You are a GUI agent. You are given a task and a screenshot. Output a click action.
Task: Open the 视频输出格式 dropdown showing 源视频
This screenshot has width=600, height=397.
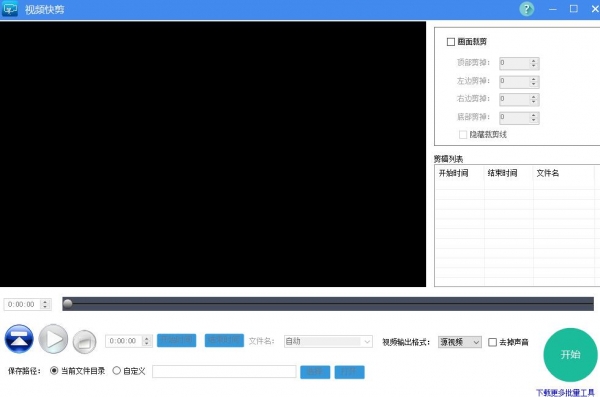coord(460,342)
